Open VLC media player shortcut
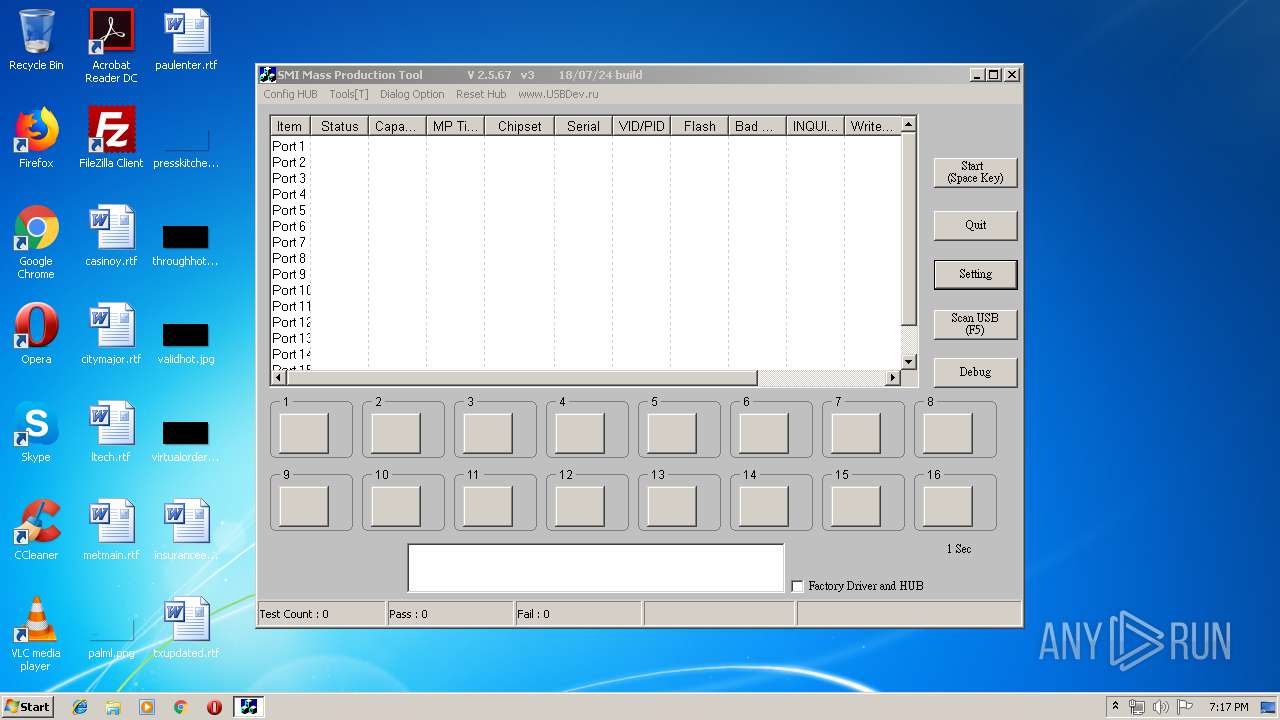The image size is (1280, 720). pyautogui.click(x=36, y=634)
